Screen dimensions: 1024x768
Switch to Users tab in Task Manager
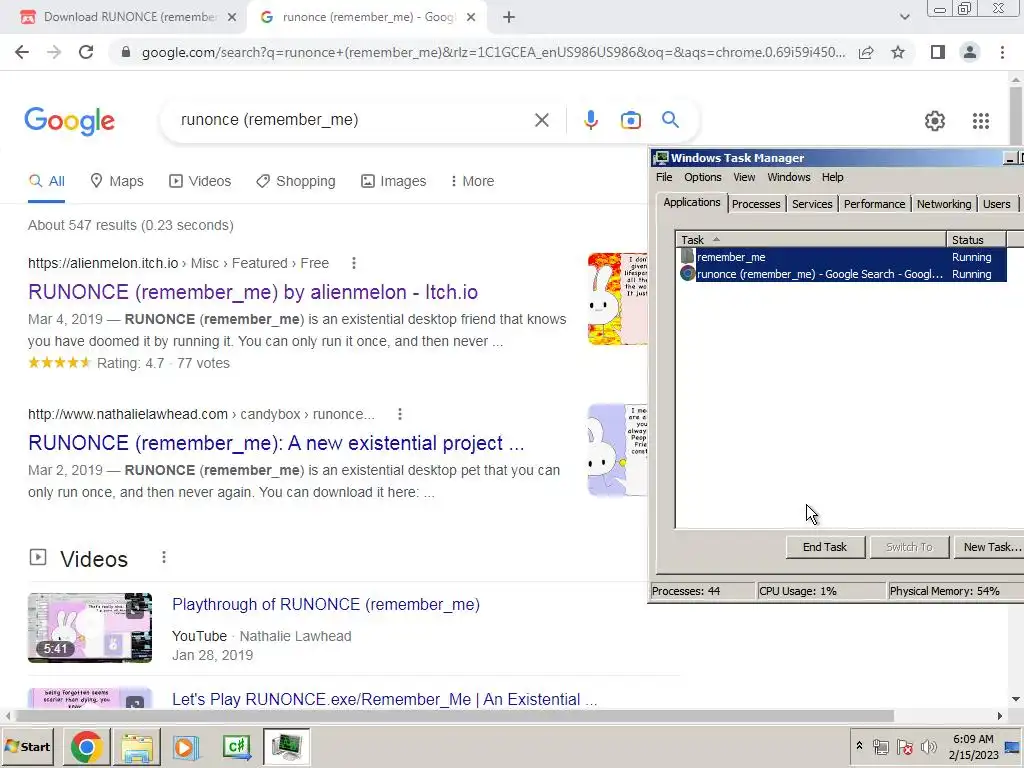click(x=997, y=204)
